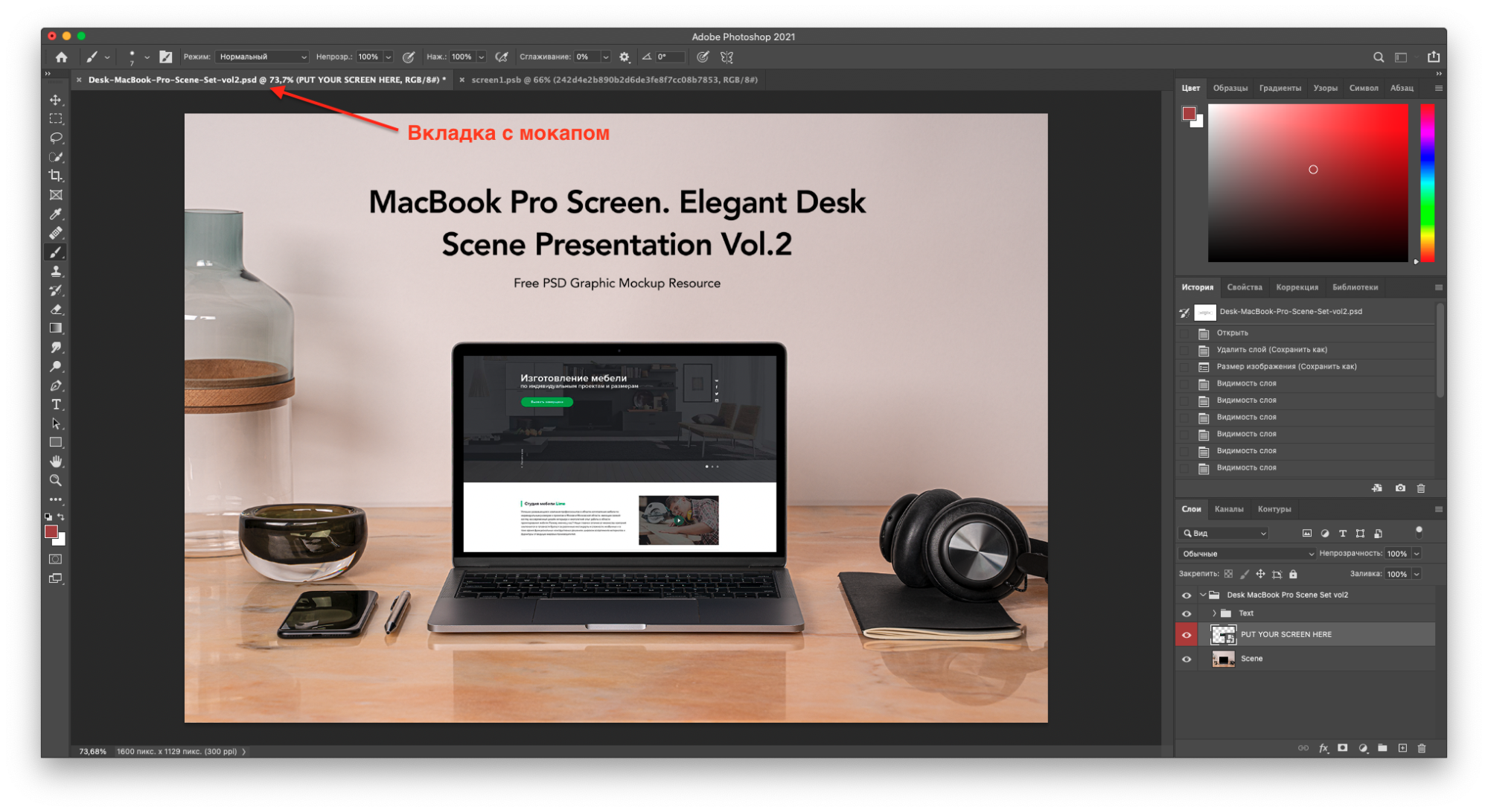The width and height of the screenshot is (1488, 812).
Task: Select the Move tool
Action: 54,100
